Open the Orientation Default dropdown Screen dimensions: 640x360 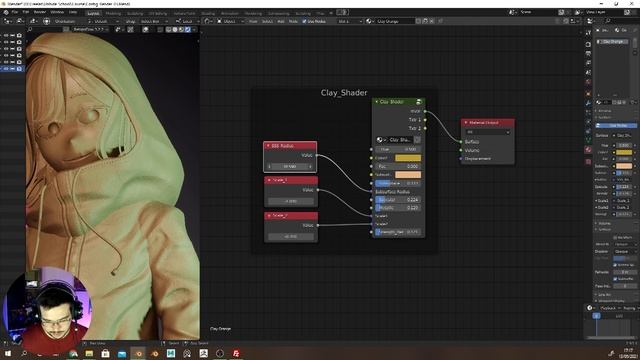coord(103,21)
